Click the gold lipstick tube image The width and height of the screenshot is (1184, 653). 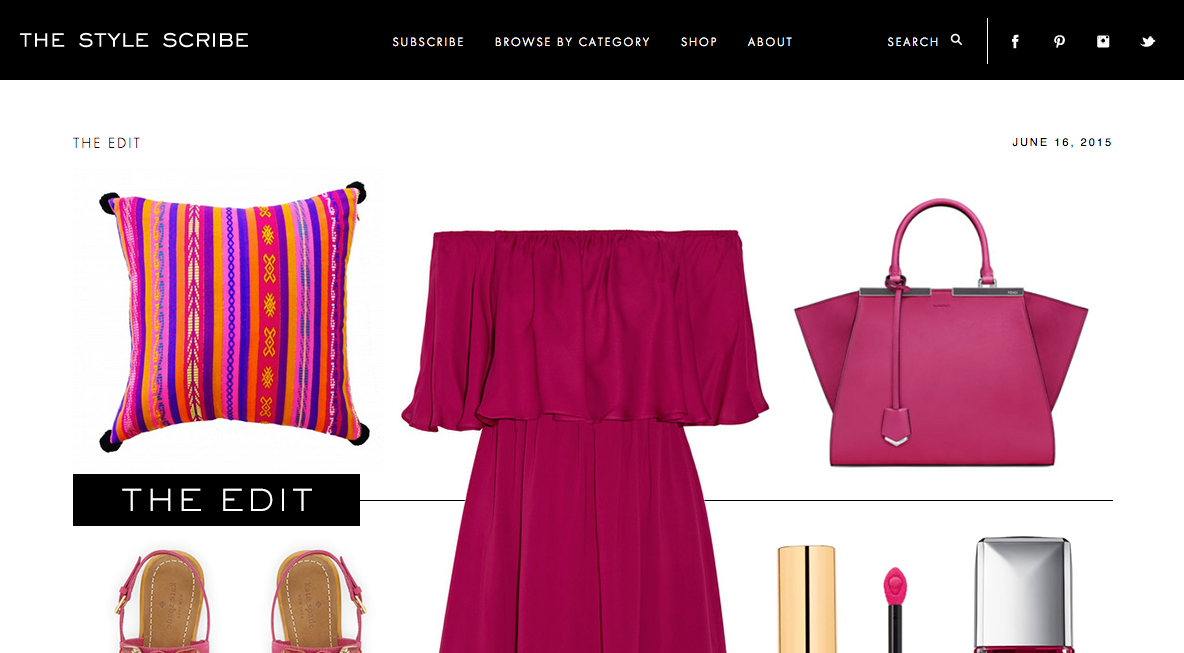pos(806,599)
